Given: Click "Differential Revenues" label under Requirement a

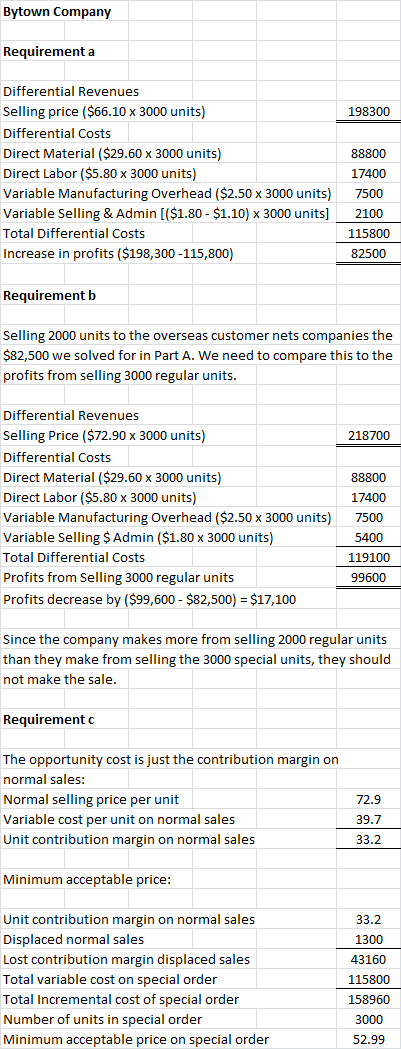Looking at the screenshot, I should tap(71, 92).
